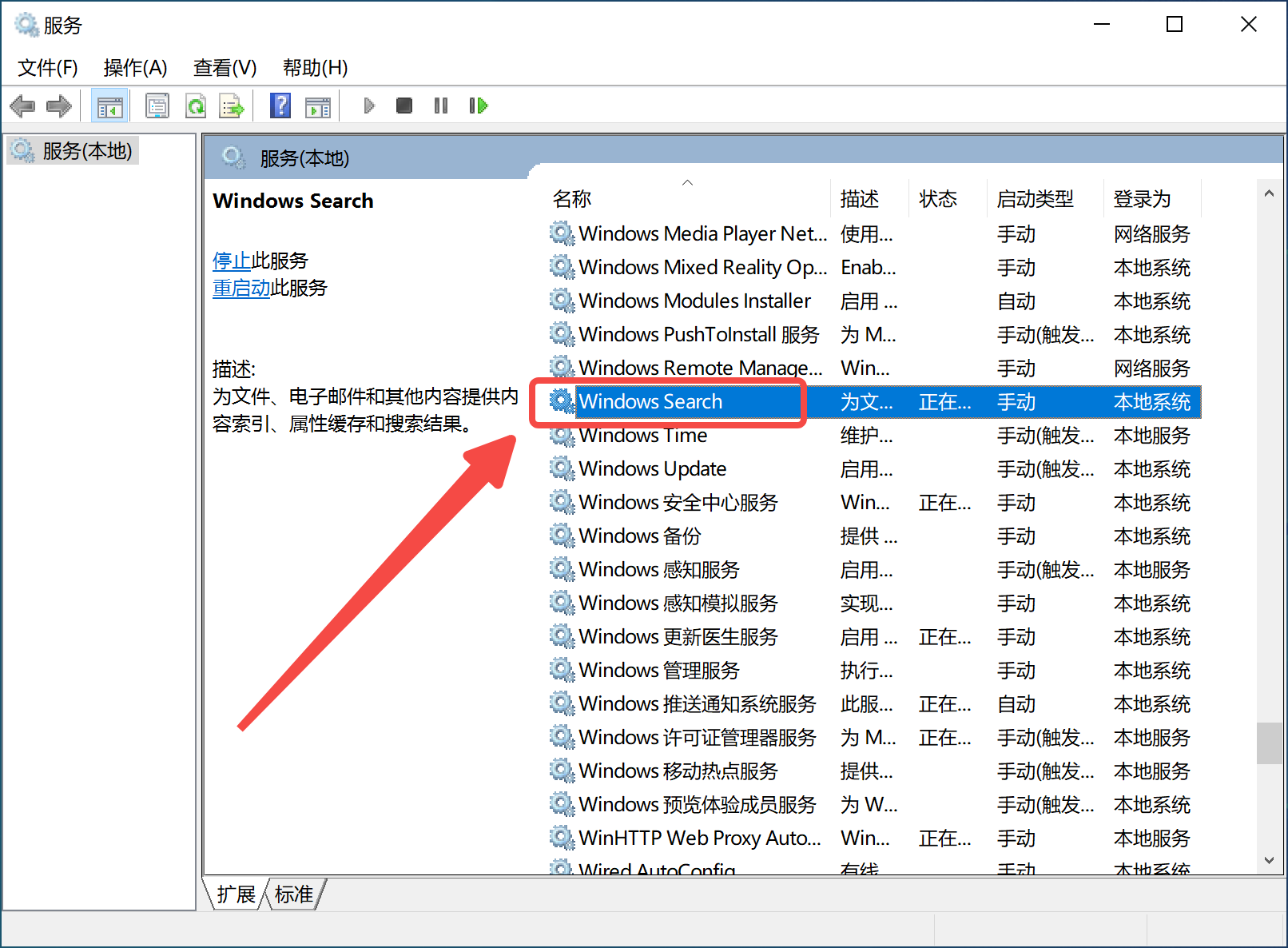Stop the service with the square icon
The image size is (1288, 948).
(403, 105)
